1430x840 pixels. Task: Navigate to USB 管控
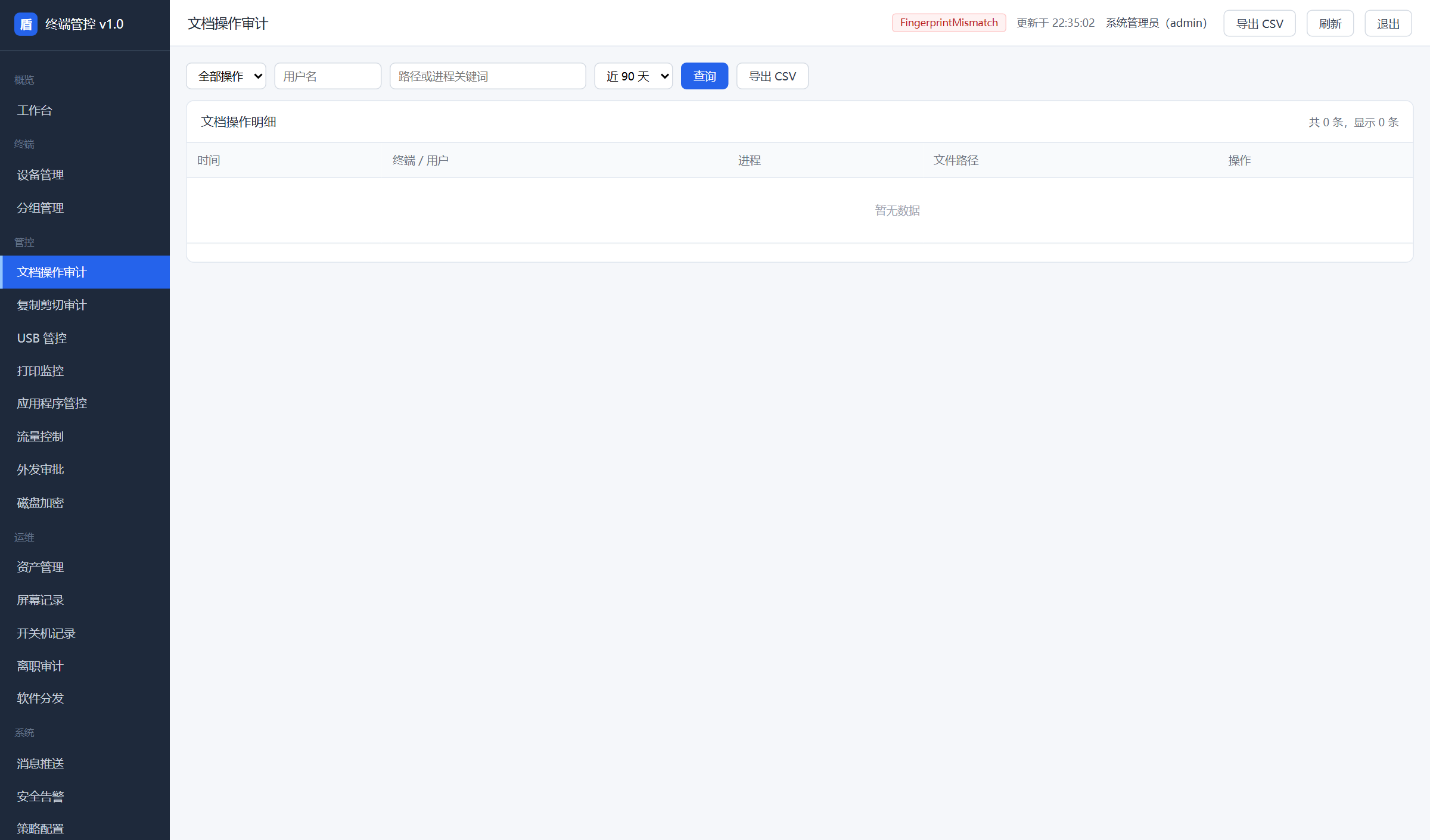coord(85,338)
